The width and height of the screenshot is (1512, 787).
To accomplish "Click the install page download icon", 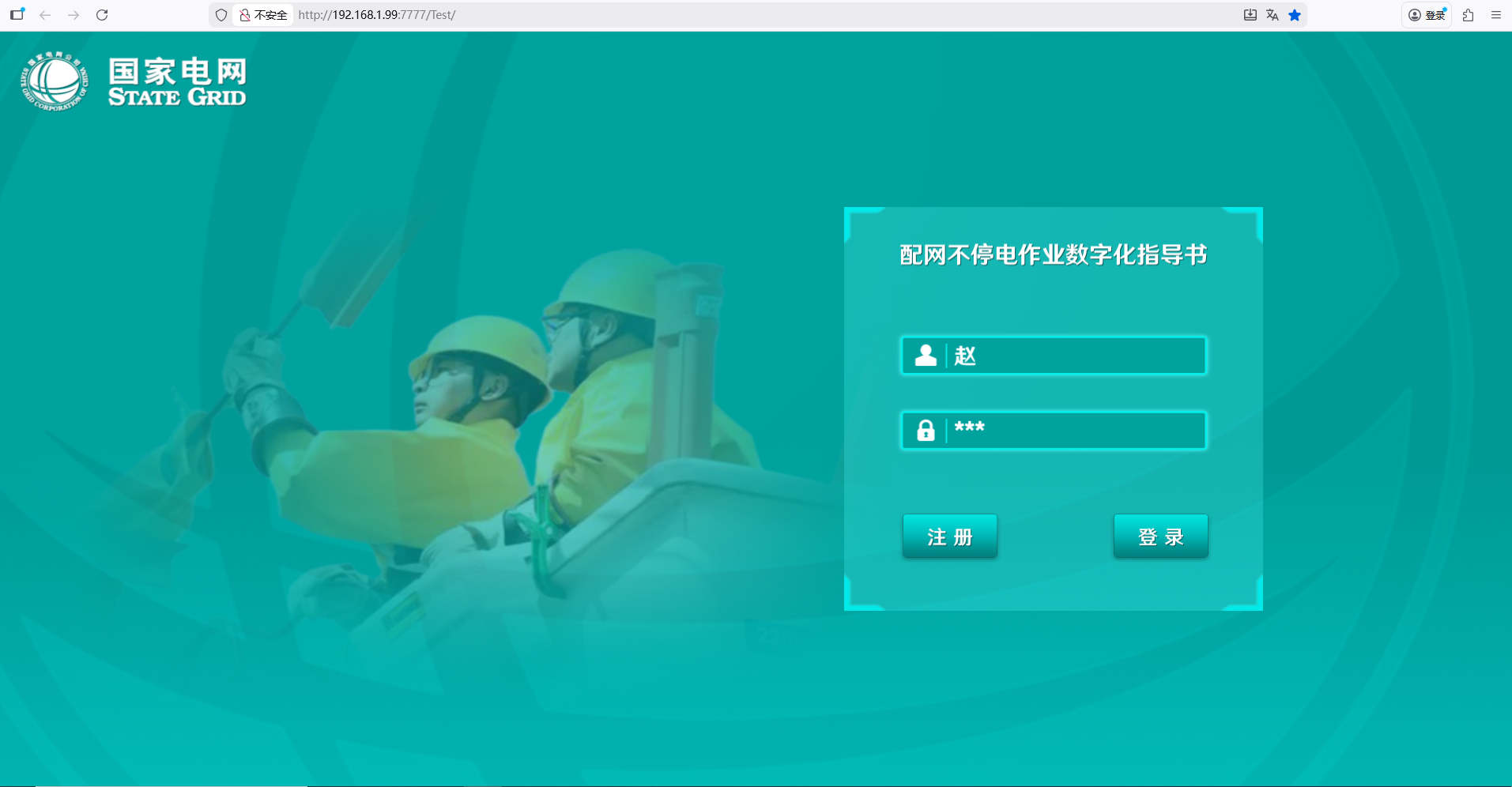I will click(x=1250, y=15).
